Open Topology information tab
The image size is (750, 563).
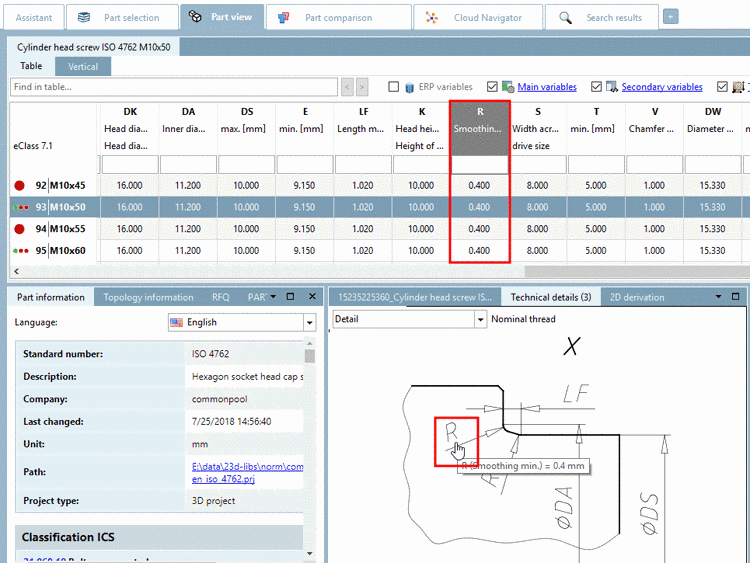tap(148, 297)
